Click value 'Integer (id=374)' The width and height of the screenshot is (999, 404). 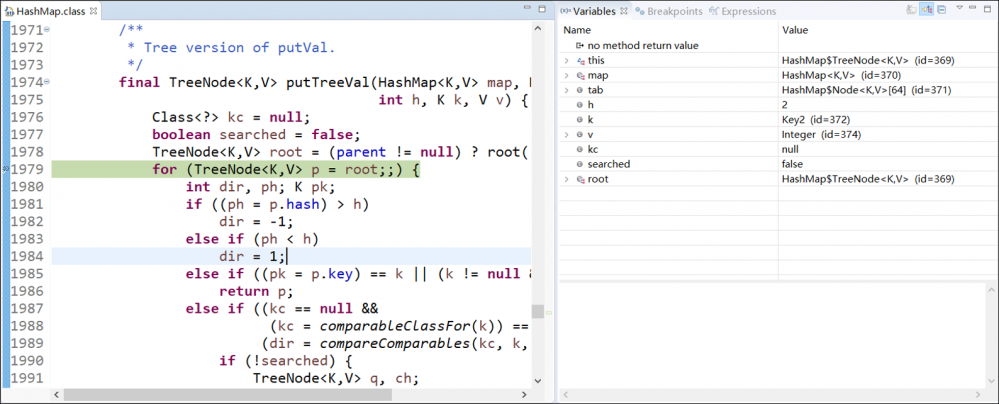pos(821,134)
